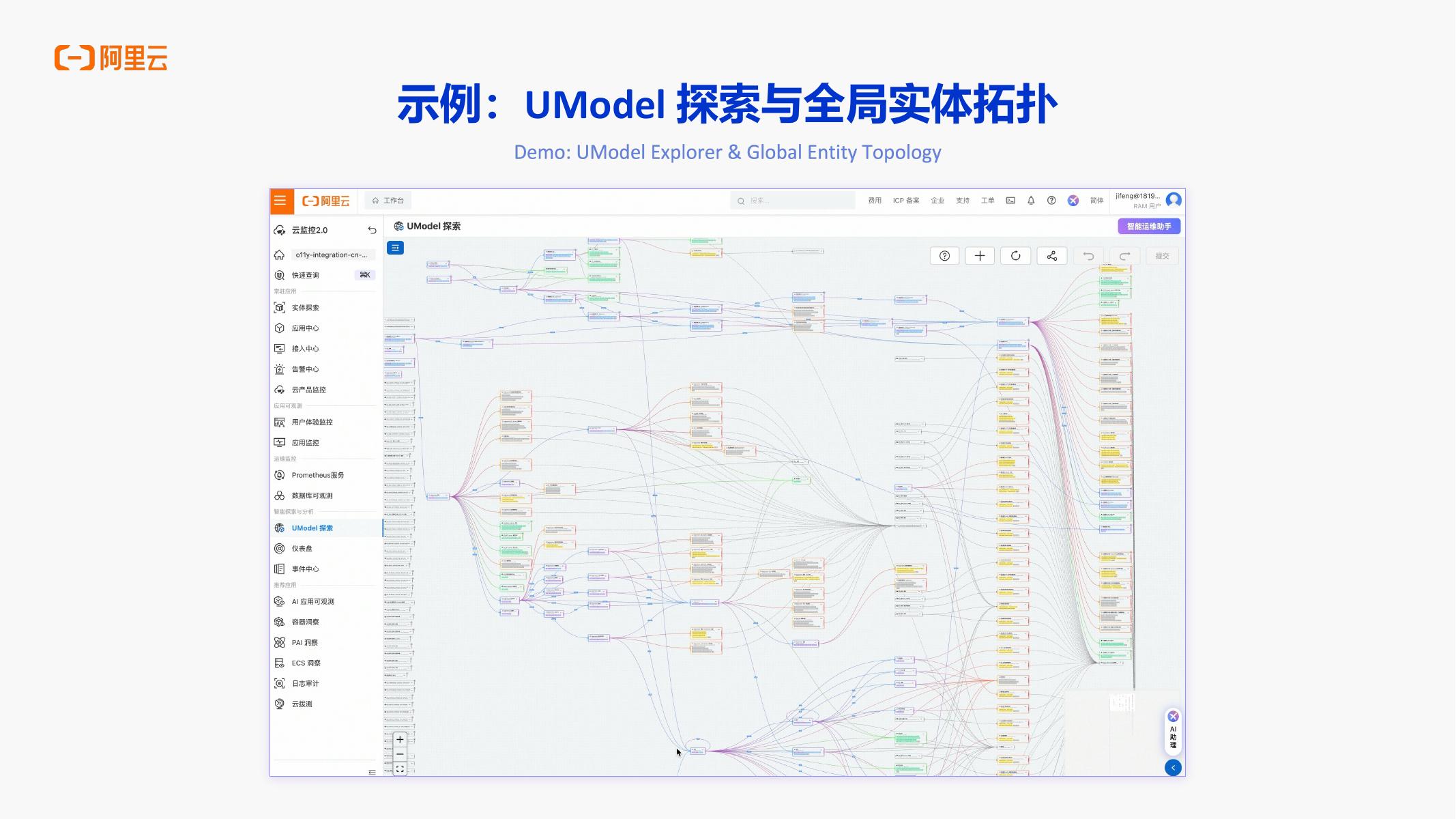Click the 云监控2.0 sidebar title icon
Screen dimensions: 1456x819
click(x=280, y=230)
